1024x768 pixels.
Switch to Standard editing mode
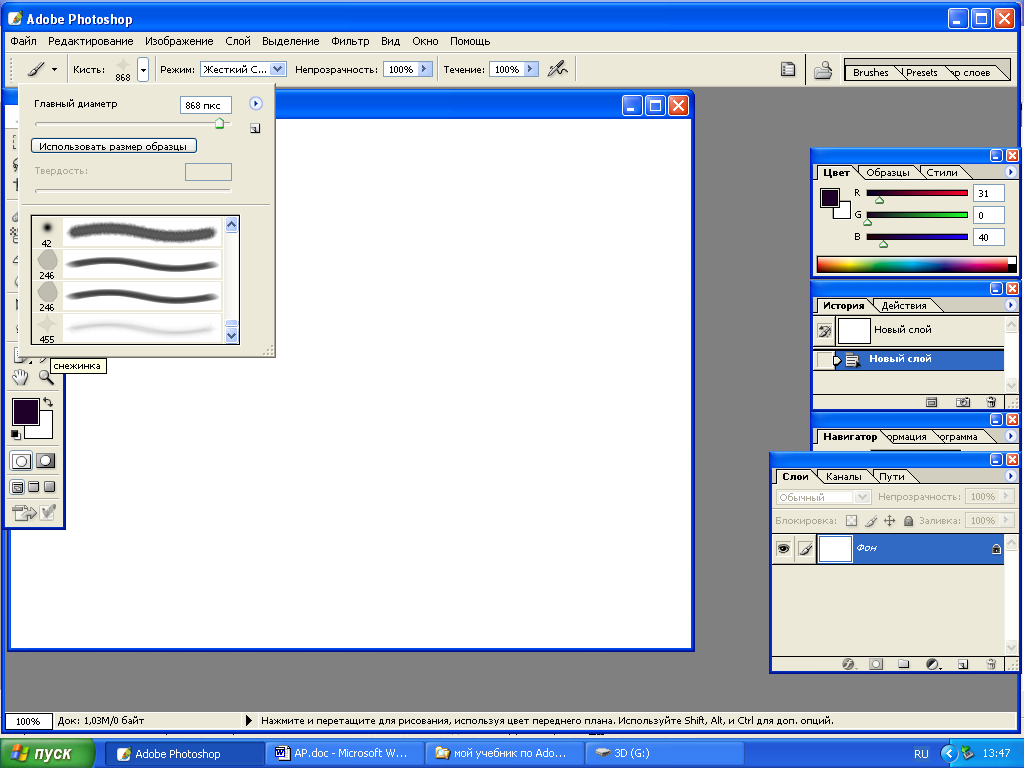tap(21, 461)
